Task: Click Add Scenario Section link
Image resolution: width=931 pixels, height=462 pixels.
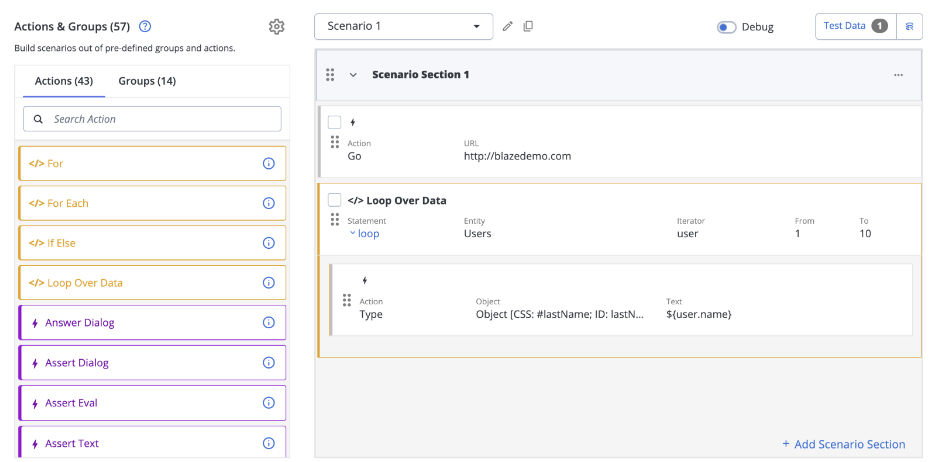Action: pos(844,444)
